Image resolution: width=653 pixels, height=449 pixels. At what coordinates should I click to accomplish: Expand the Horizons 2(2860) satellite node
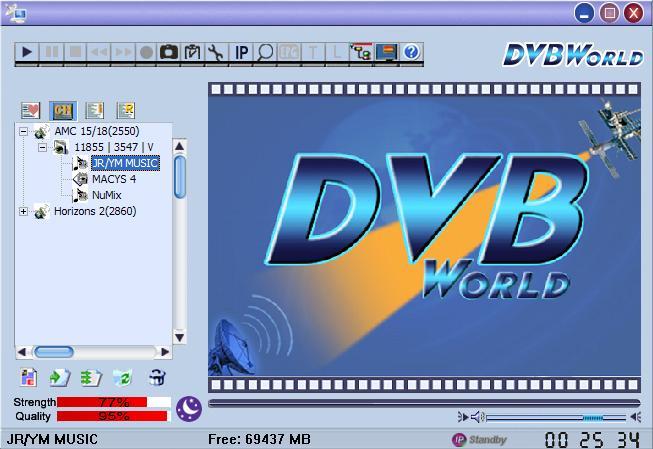23,212
